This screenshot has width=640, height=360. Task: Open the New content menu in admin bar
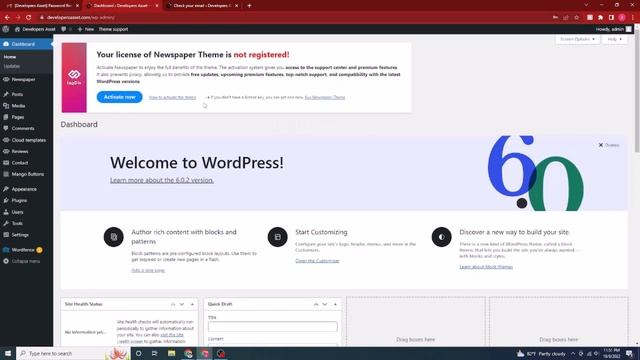(x=86, y=29)
